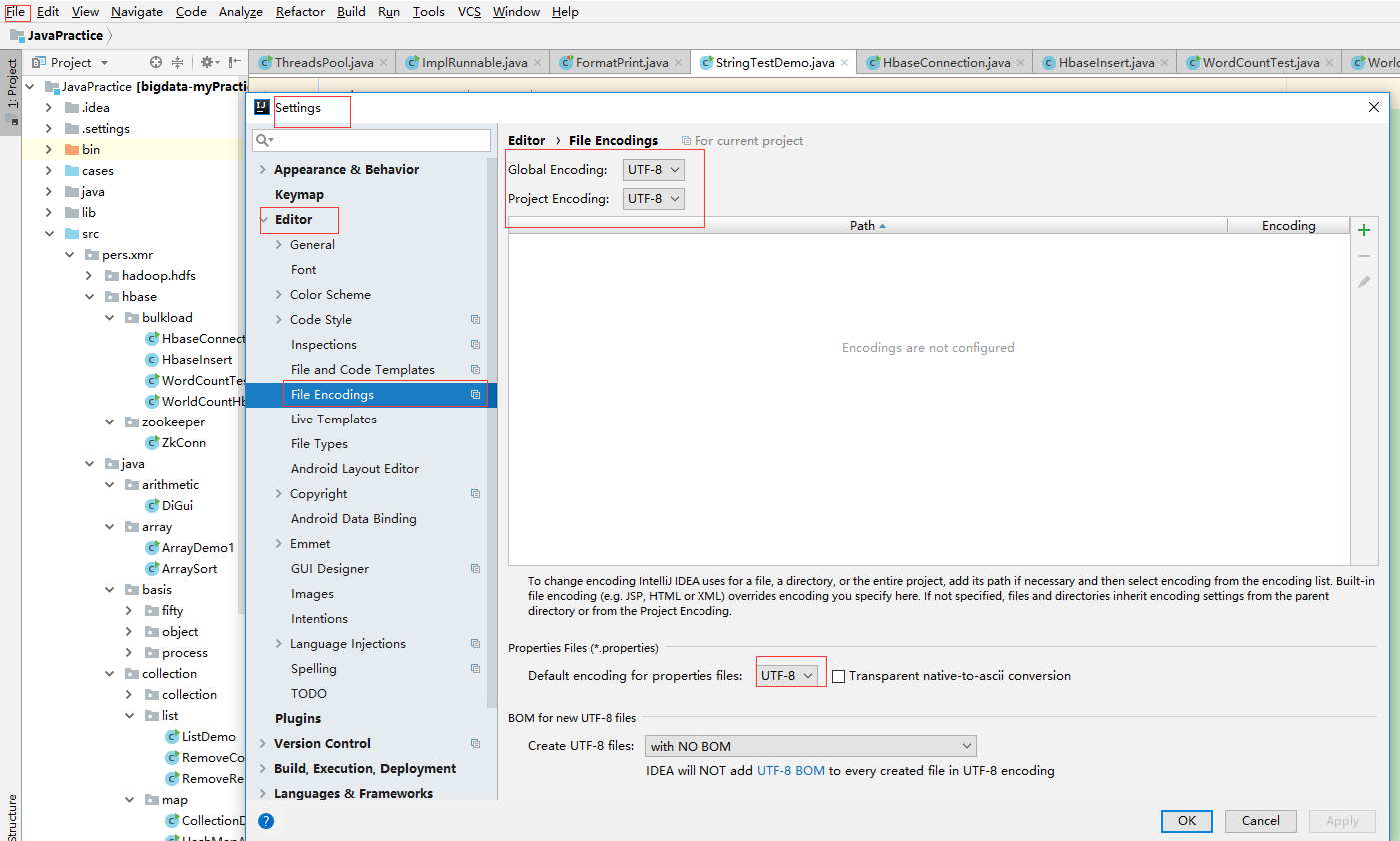This screenshot has width=1400, height=841.
Task: Click the Settings category list scrollbar
Action: pyautogui.click(x=492, y=432)
